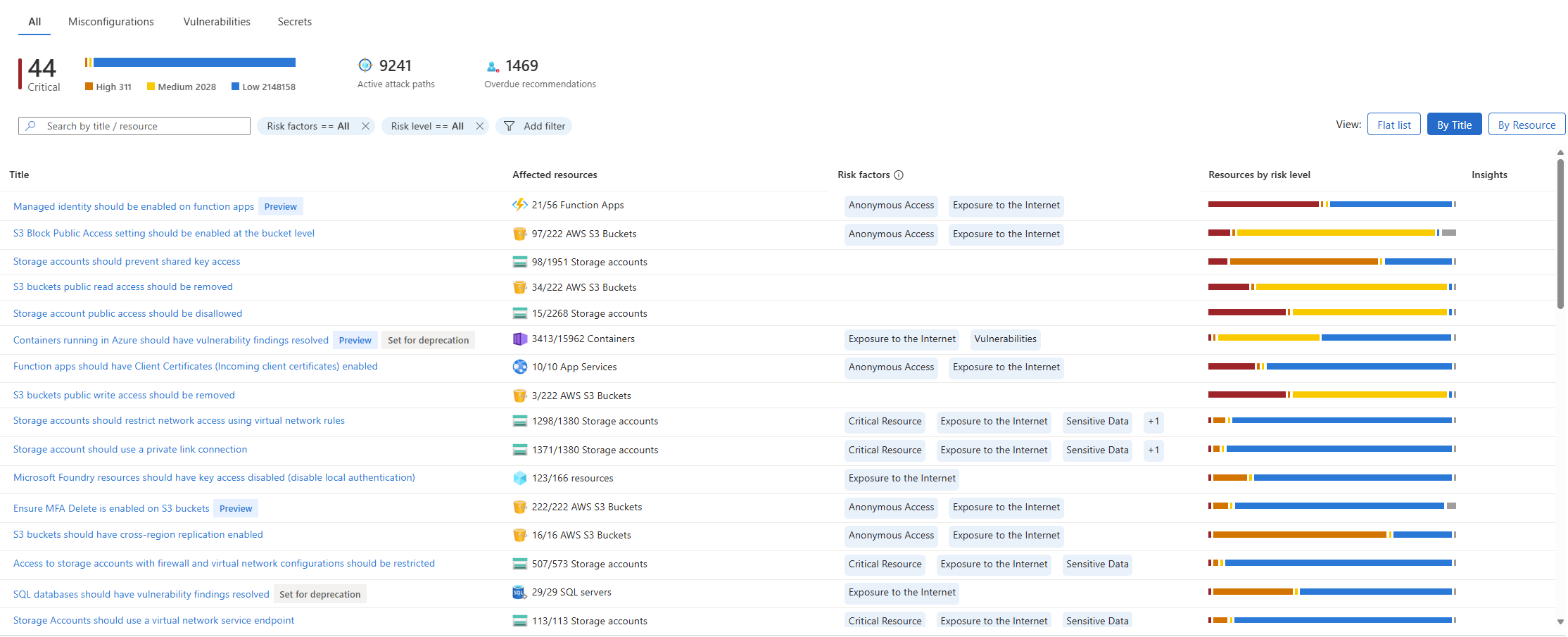Screen dimensions: 1568x637
Task: Click the 'Set for deprecation' tag on the Containers row
Action: click(428, 340)
